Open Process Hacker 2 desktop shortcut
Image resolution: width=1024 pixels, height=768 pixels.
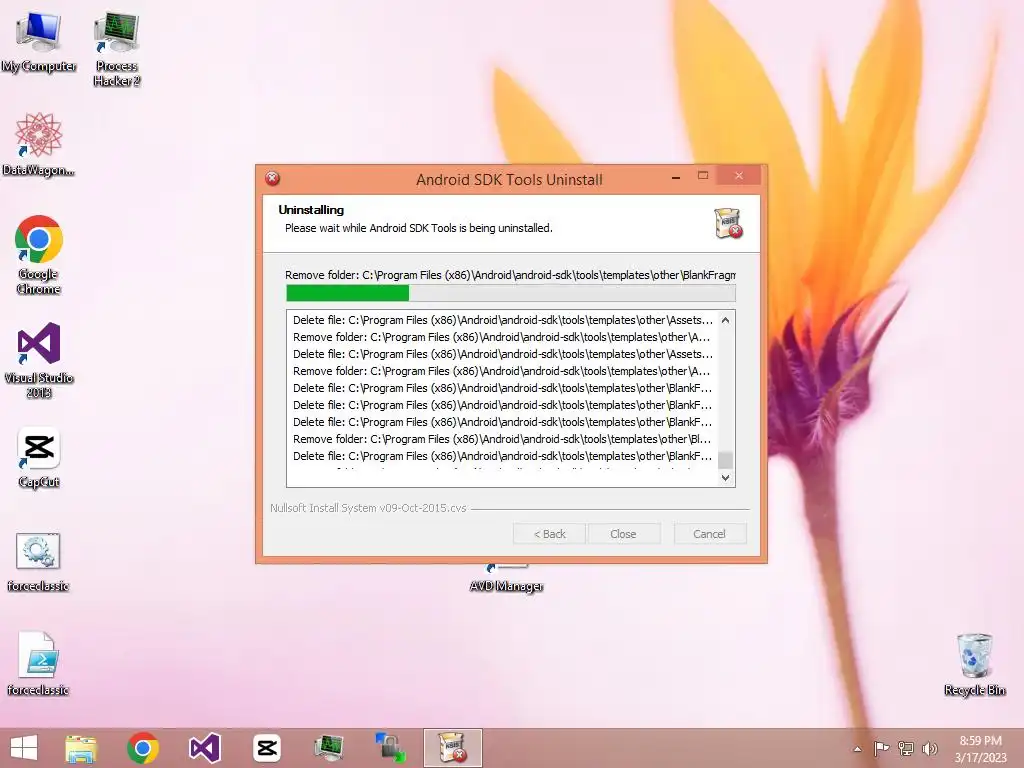[x=116, y=49]
